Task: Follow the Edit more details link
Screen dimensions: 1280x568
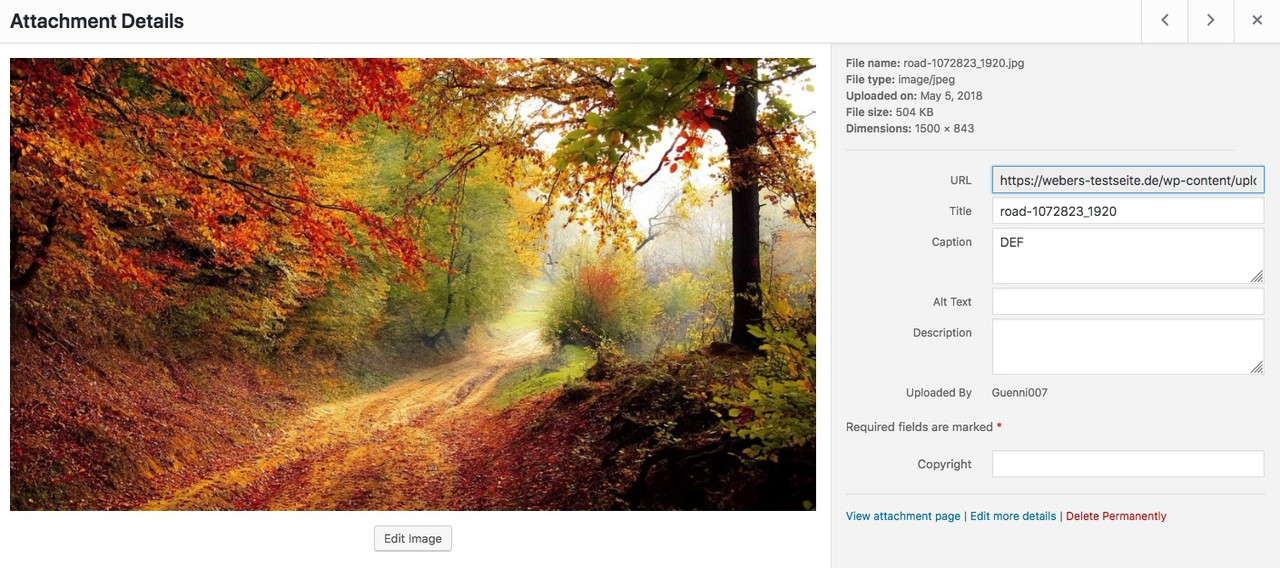Action: pyautogui.click(x=1013, y=516)
